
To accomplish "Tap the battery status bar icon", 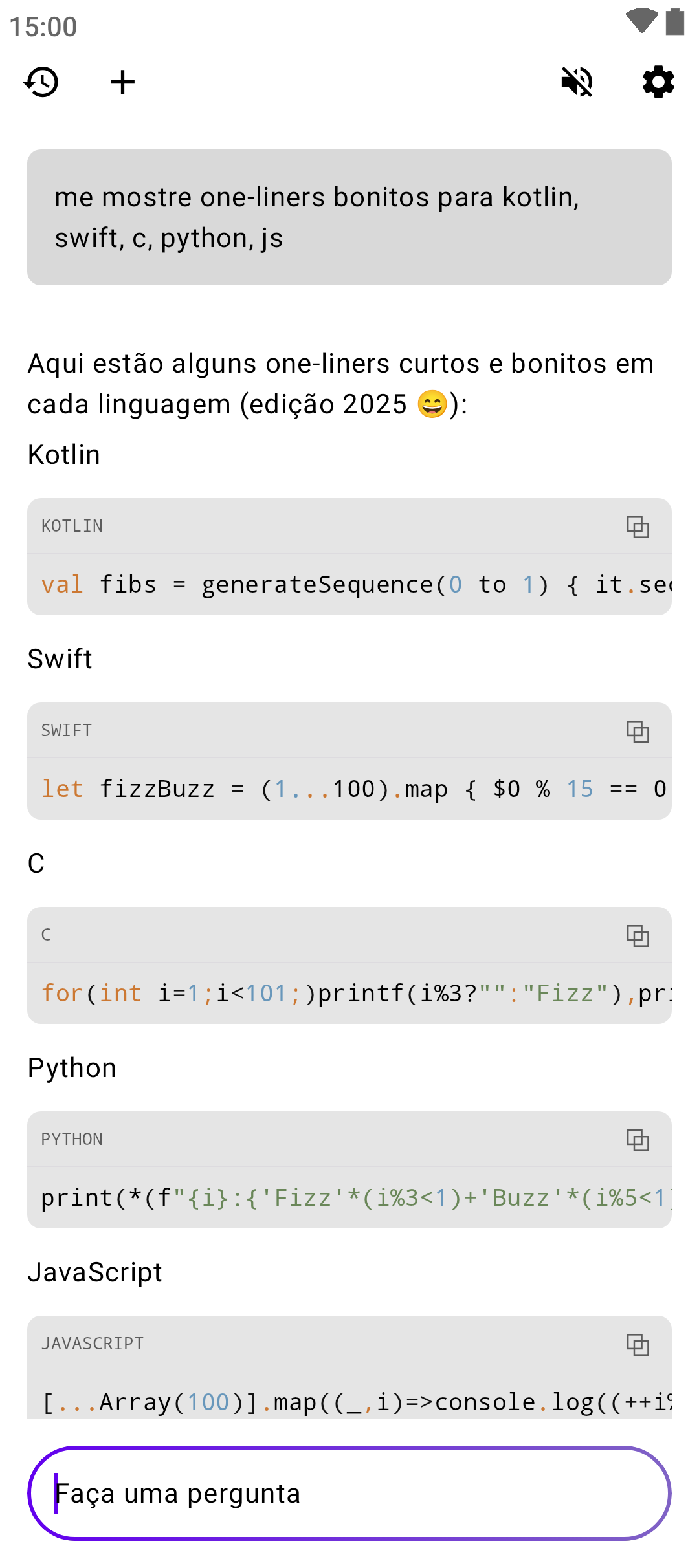I will point(675,21).
